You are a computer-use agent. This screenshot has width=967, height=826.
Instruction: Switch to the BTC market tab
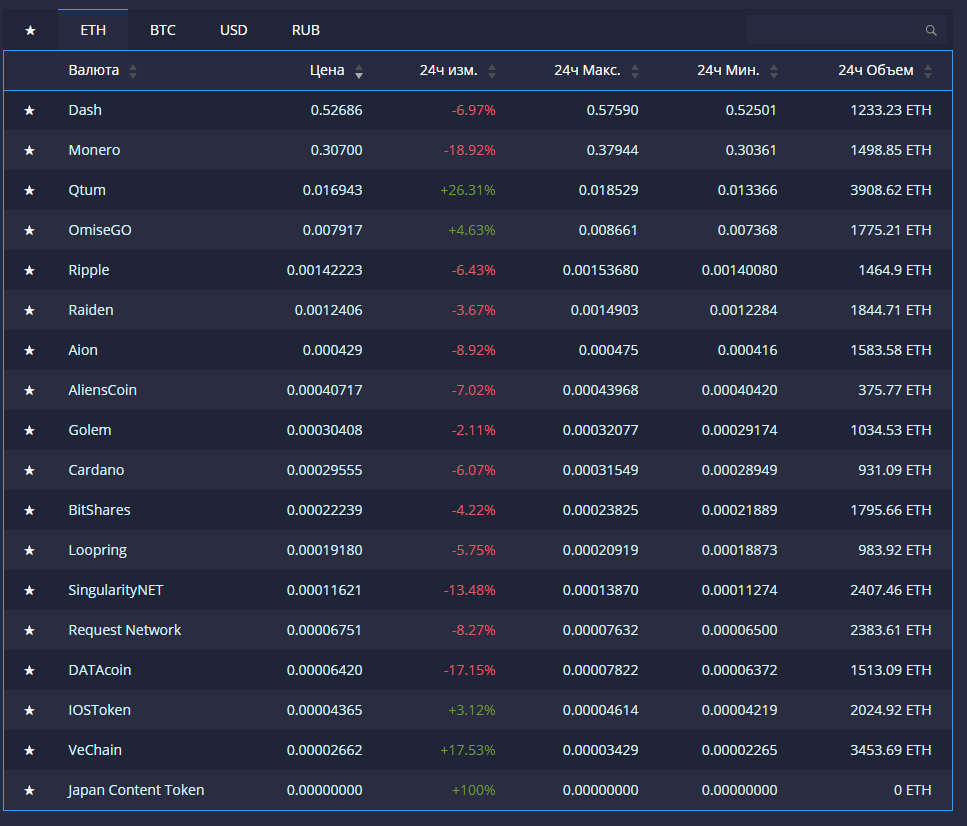click(x=163, y=30)
